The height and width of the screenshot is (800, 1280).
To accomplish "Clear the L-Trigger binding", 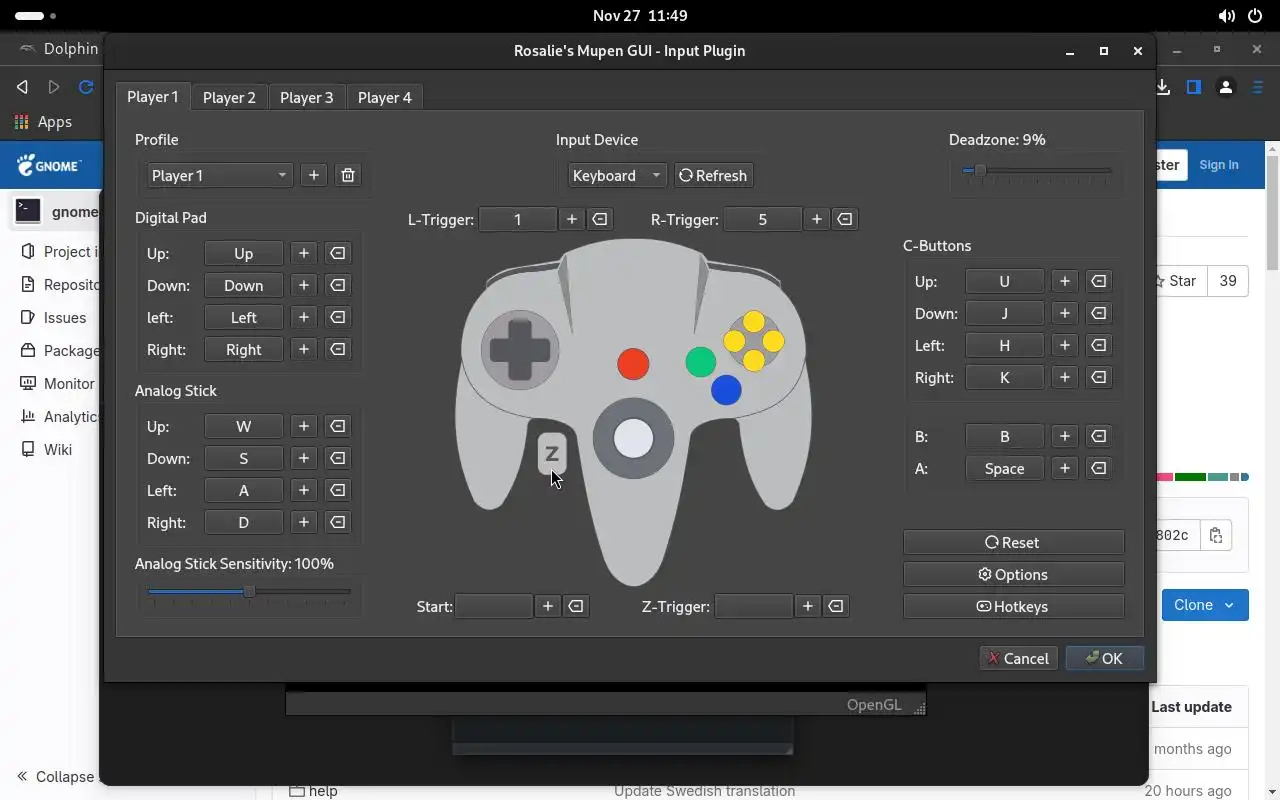I will [600, 219].
